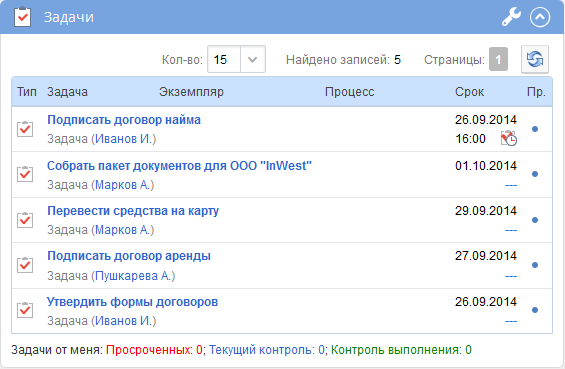Select page 1 in Страницы
Screen dimensions: 565x369
[x=498, y=59]
